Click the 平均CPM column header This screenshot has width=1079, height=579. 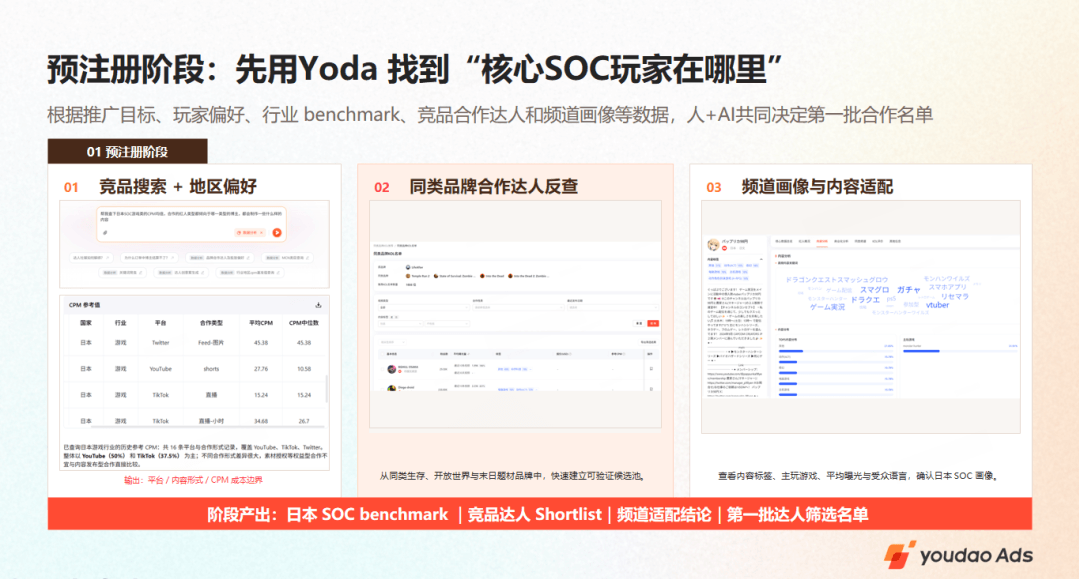tap(261, 323)
